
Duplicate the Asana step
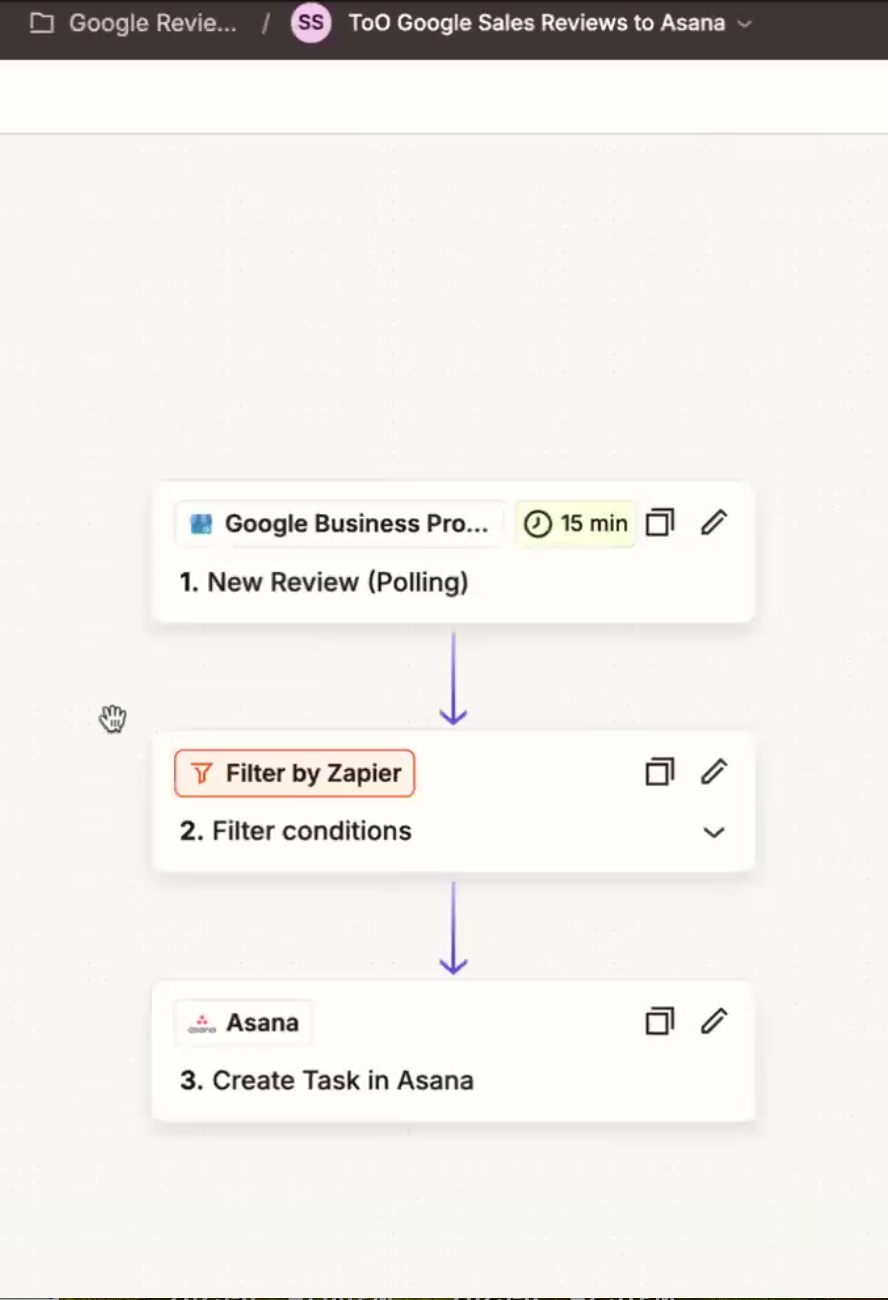pos(660,1021)
